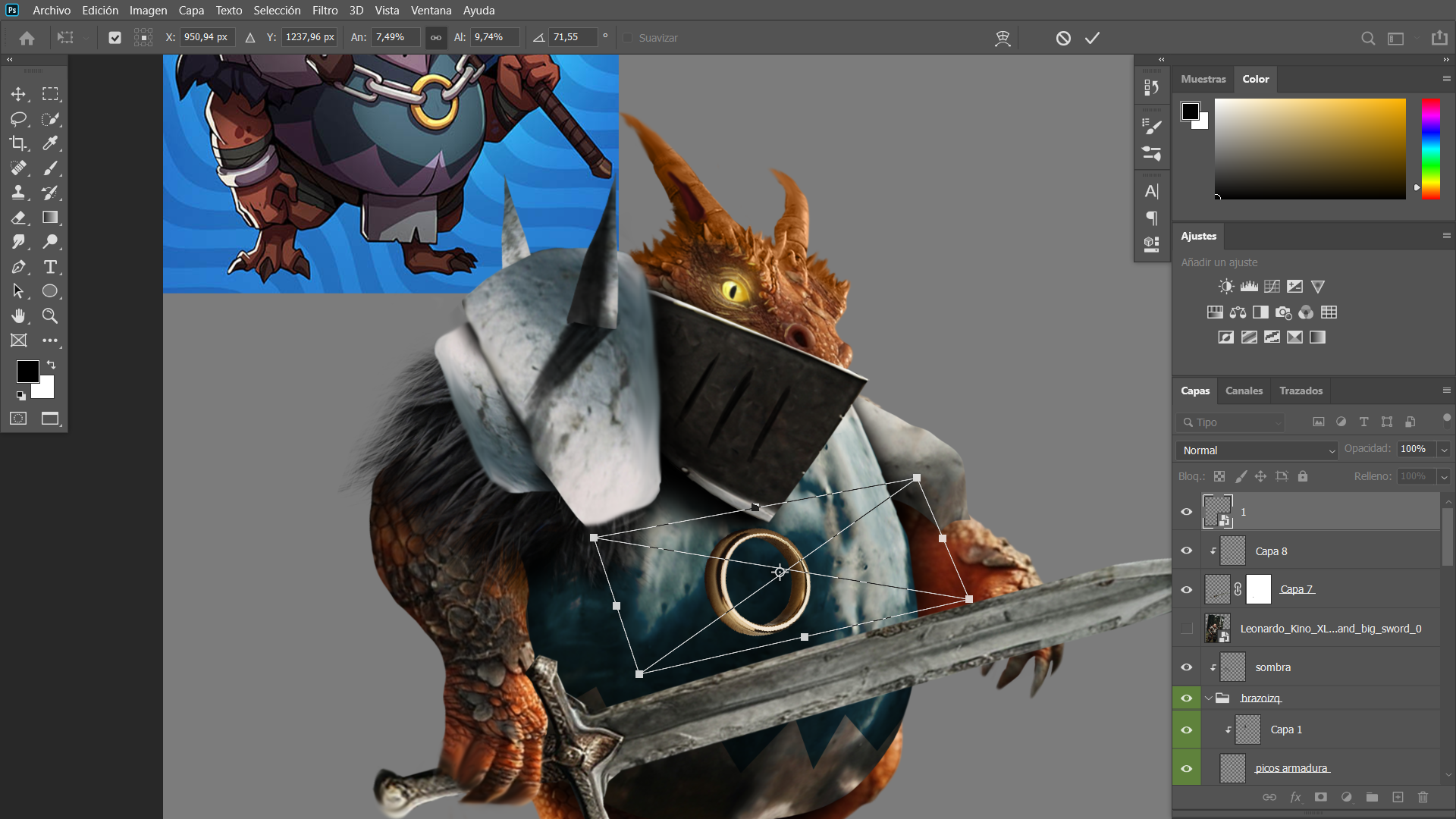1456x819 pixels.
Task: Cancel the transform with the cancel icon
Action: pyautogui.click(x=1063, y=38)
